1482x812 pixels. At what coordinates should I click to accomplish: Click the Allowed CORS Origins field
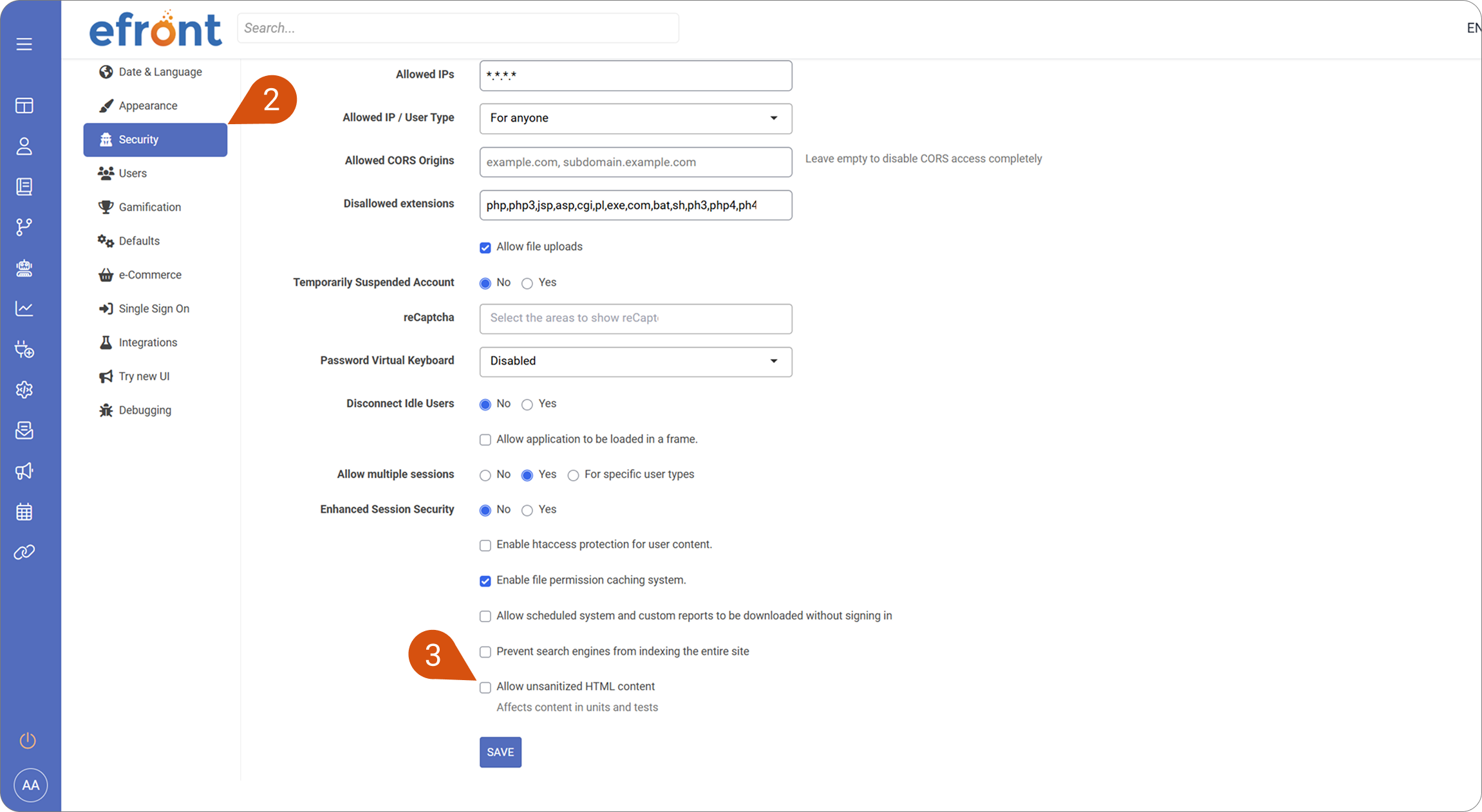click(x=635, y=162)
